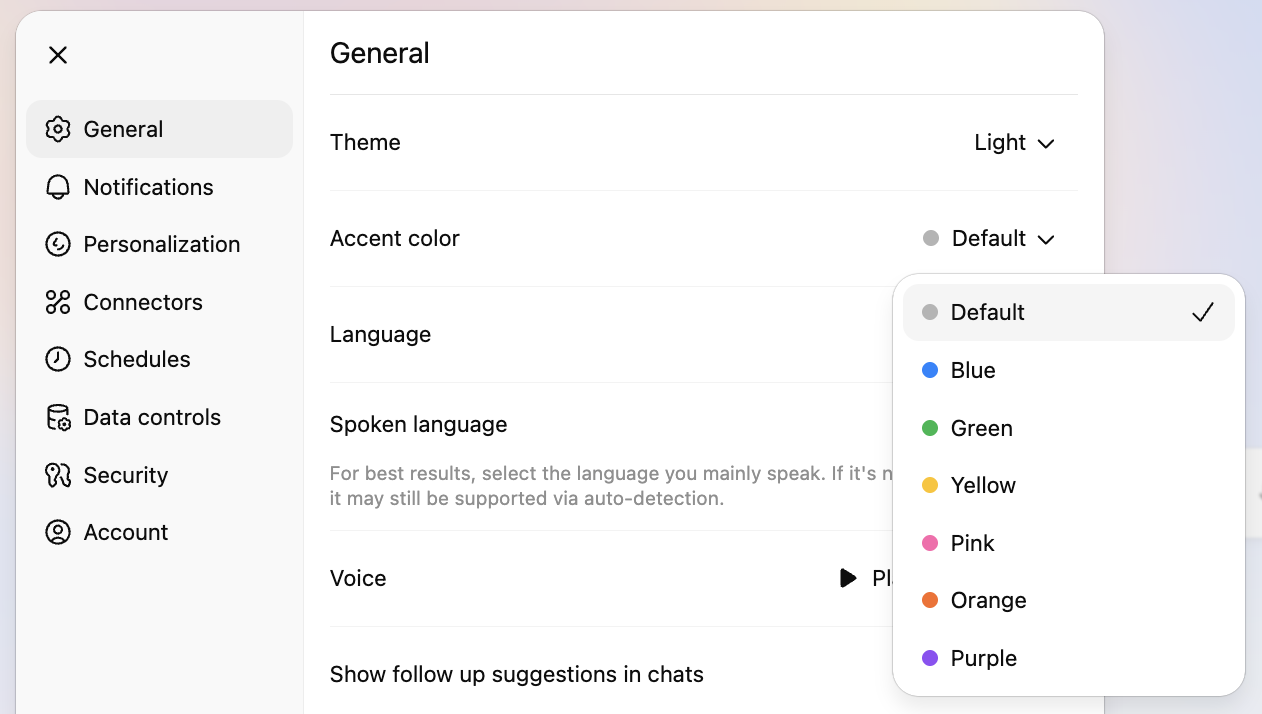
Task: Click the General gear icon
Action: pyautogui.click(x=58, y=129)
